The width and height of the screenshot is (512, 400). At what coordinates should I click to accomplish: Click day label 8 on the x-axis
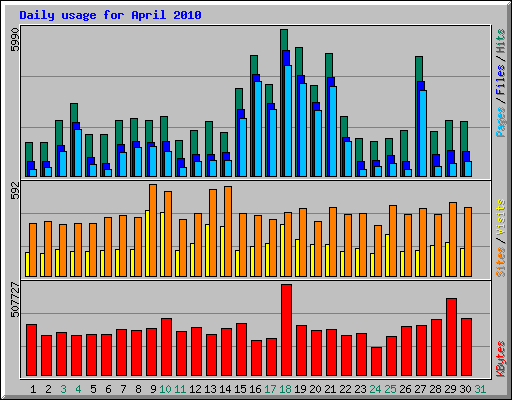coord(138,389)
